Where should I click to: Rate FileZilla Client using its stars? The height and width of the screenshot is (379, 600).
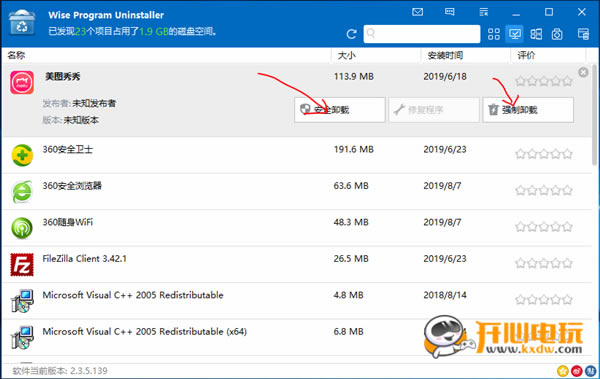click(x=544, y=263)
